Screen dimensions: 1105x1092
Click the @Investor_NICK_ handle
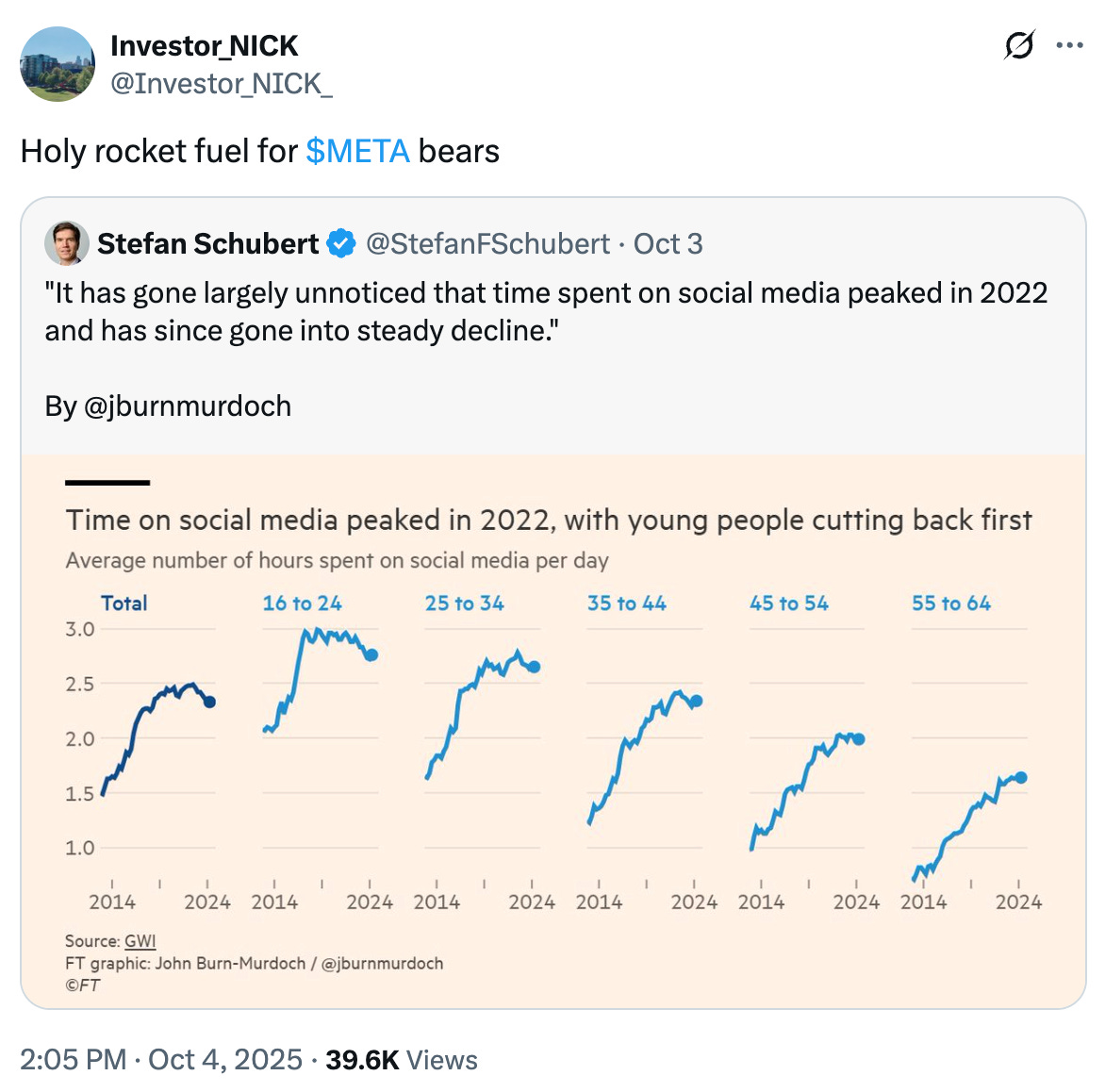[x=221, y=84]
